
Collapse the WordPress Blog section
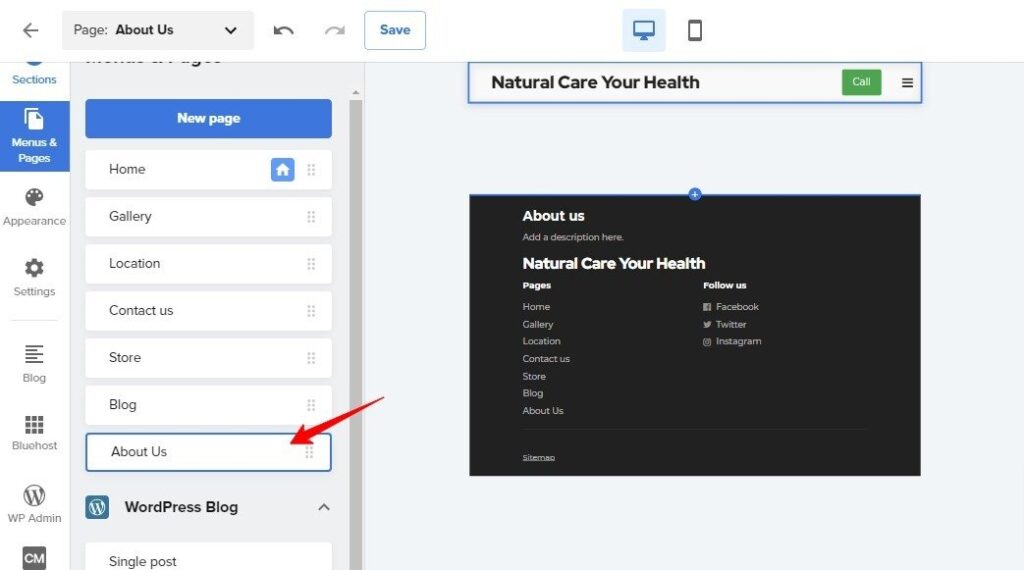(x=323, y=507)
